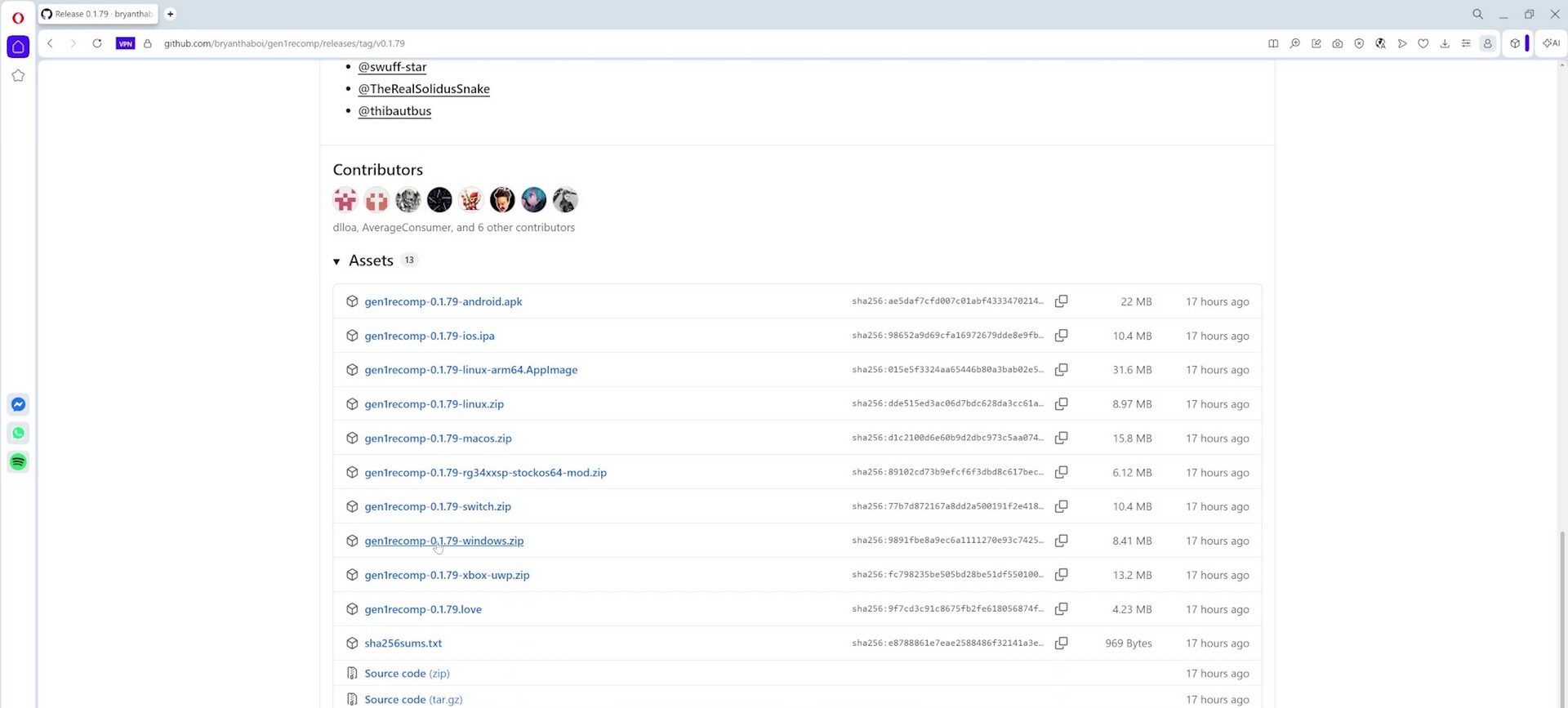
Task: Copy the sha256 for the switch.zip asset
Action: click(1061, 506)
